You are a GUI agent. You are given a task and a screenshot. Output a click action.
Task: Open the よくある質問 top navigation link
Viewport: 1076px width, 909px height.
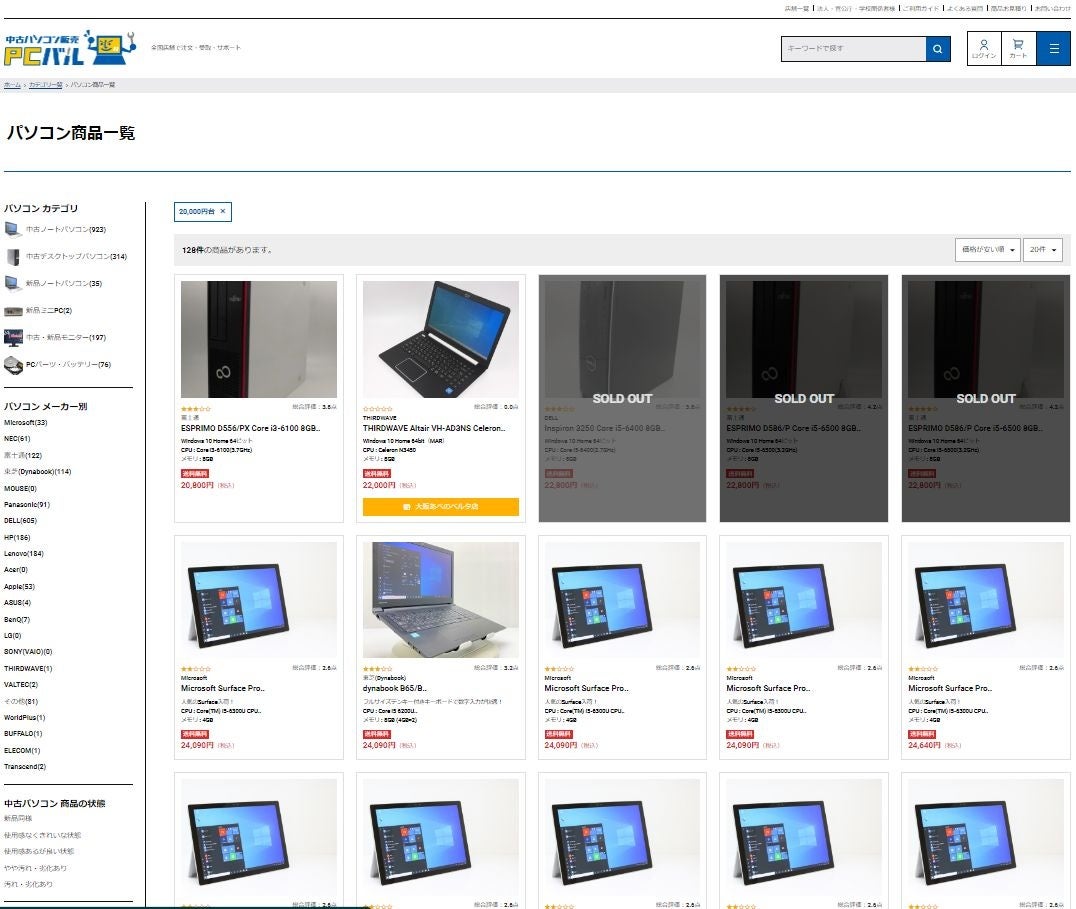click(x=964, y=8)
